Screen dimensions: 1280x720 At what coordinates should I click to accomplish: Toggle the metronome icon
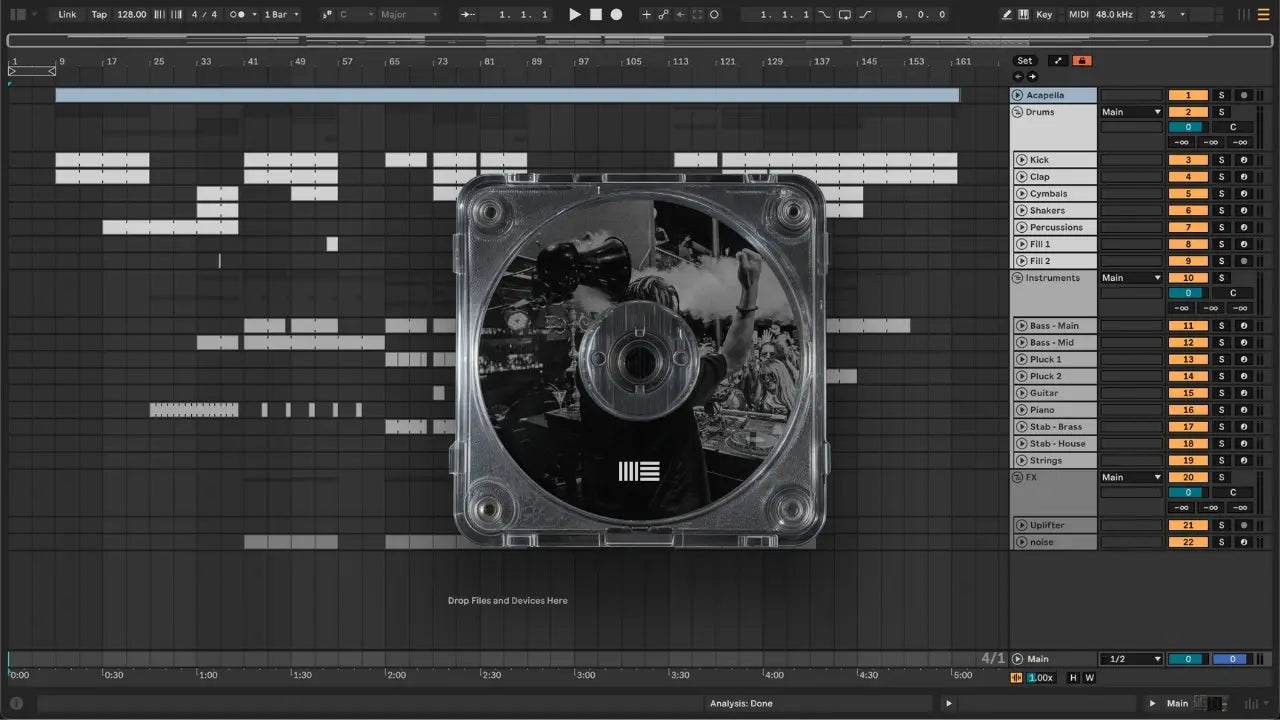click(239, 15)
